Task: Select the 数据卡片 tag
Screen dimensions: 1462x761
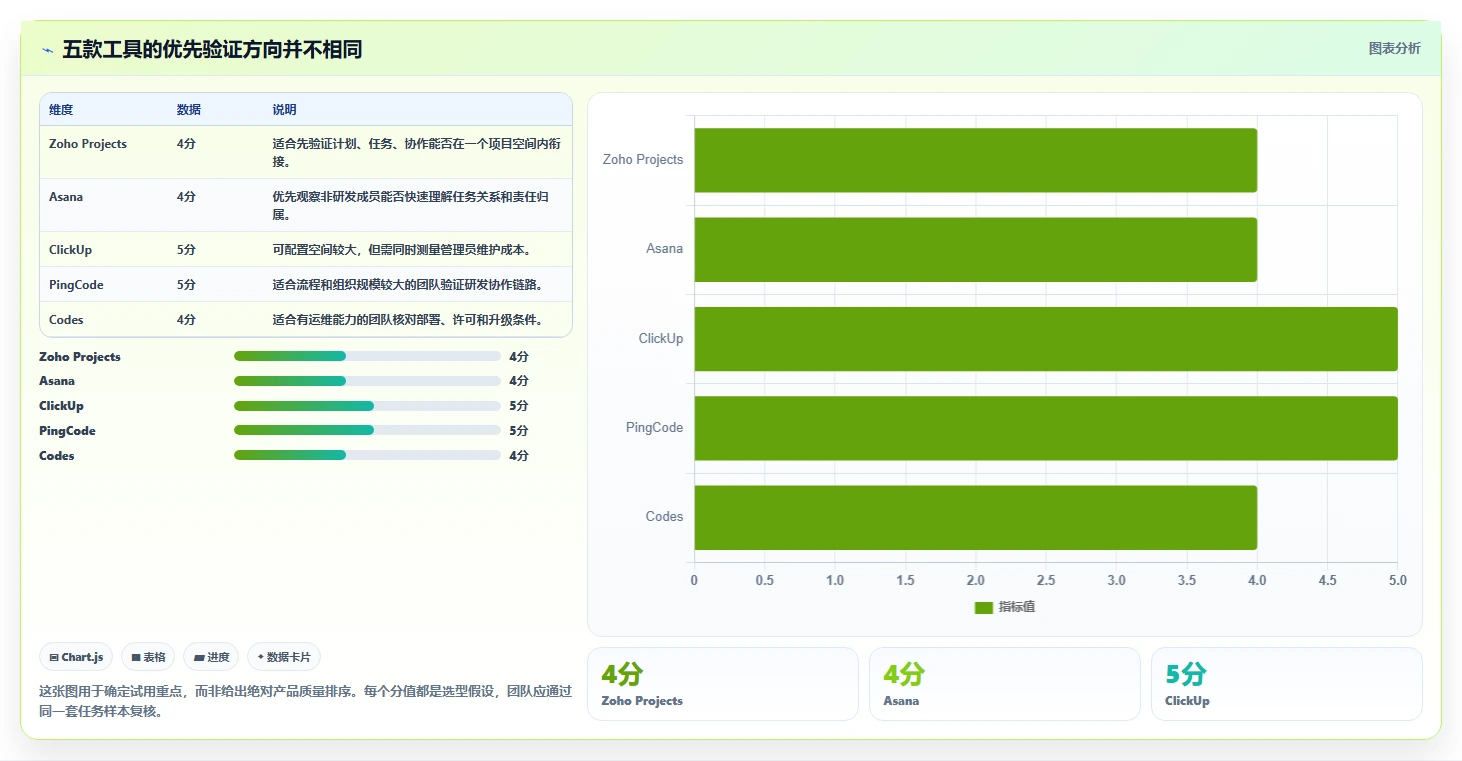Action: [x=284, y=657]
